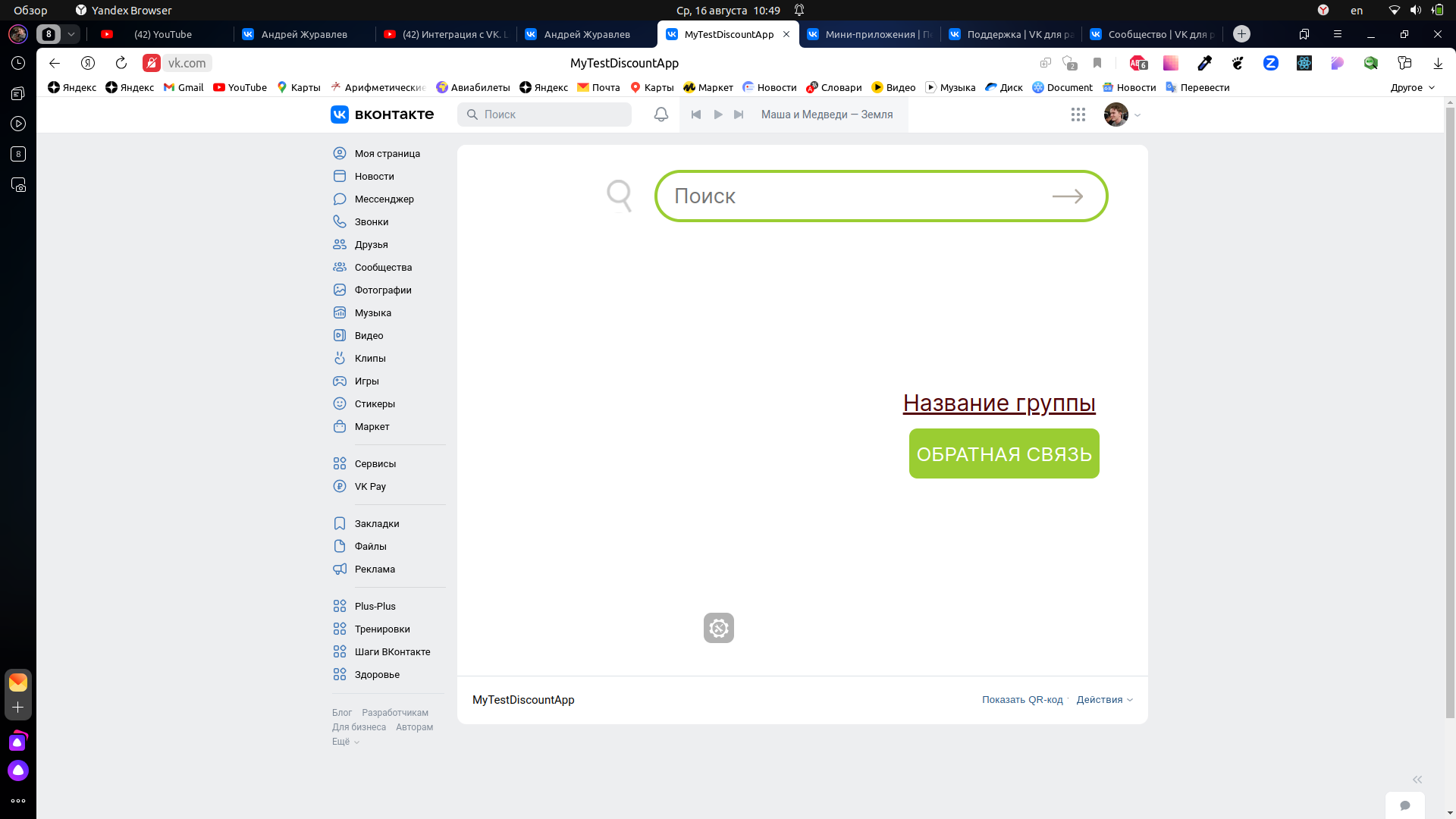Open Сообщества from sidebar
The image size is (1456, 819).
coord(383,267)
